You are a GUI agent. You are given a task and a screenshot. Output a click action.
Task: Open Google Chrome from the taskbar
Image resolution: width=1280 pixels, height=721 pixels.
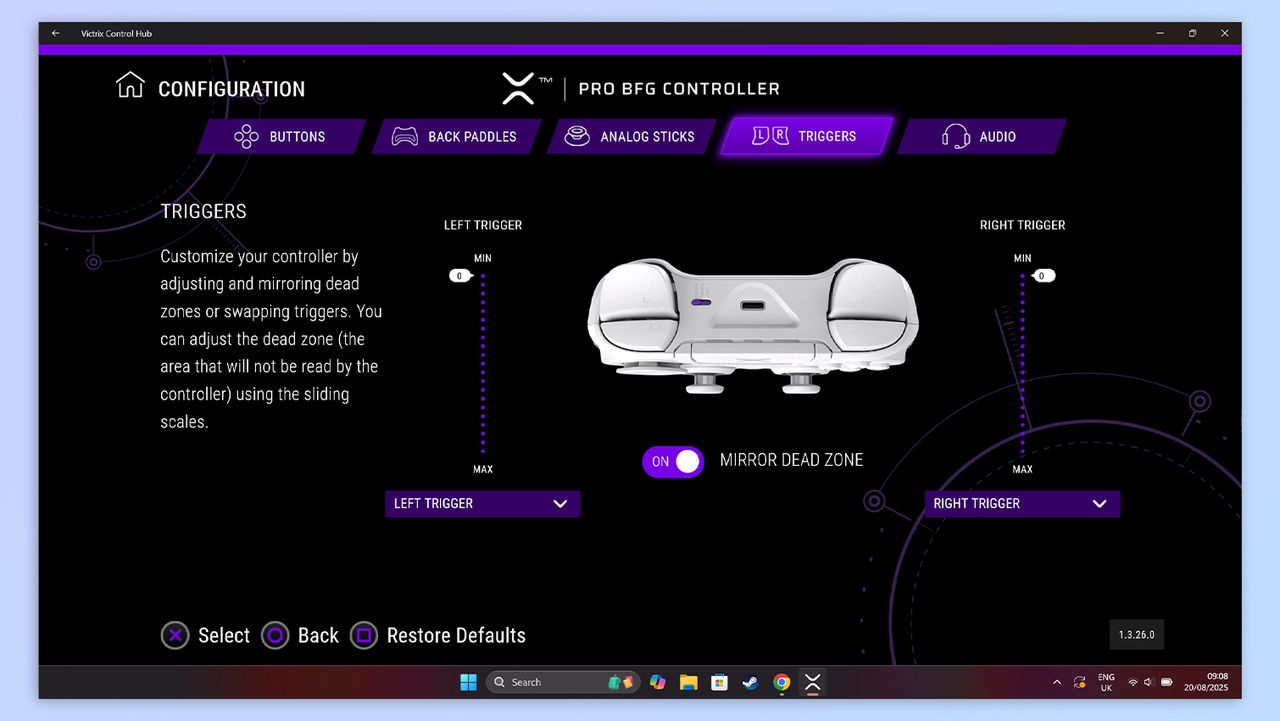781,682
